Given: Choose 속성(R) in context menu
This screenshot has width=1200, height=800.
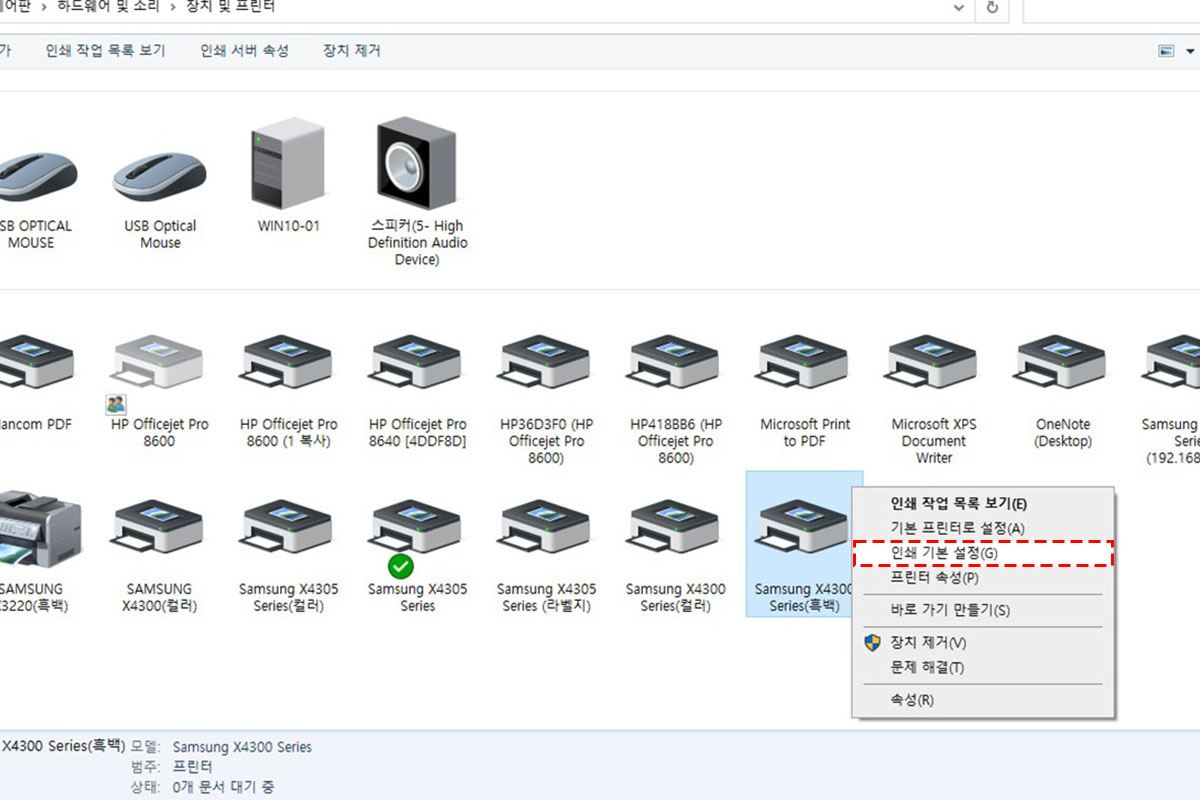Looking at the screenshot, I should click(982, 700).
